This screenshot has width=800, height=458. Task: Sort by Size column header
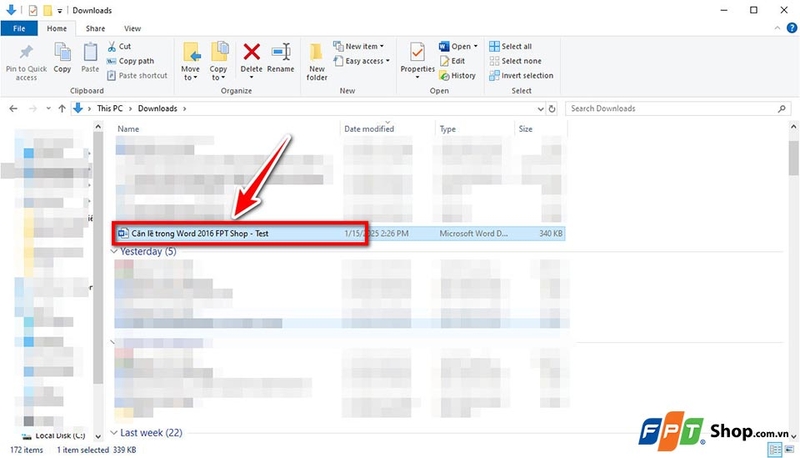526,129
